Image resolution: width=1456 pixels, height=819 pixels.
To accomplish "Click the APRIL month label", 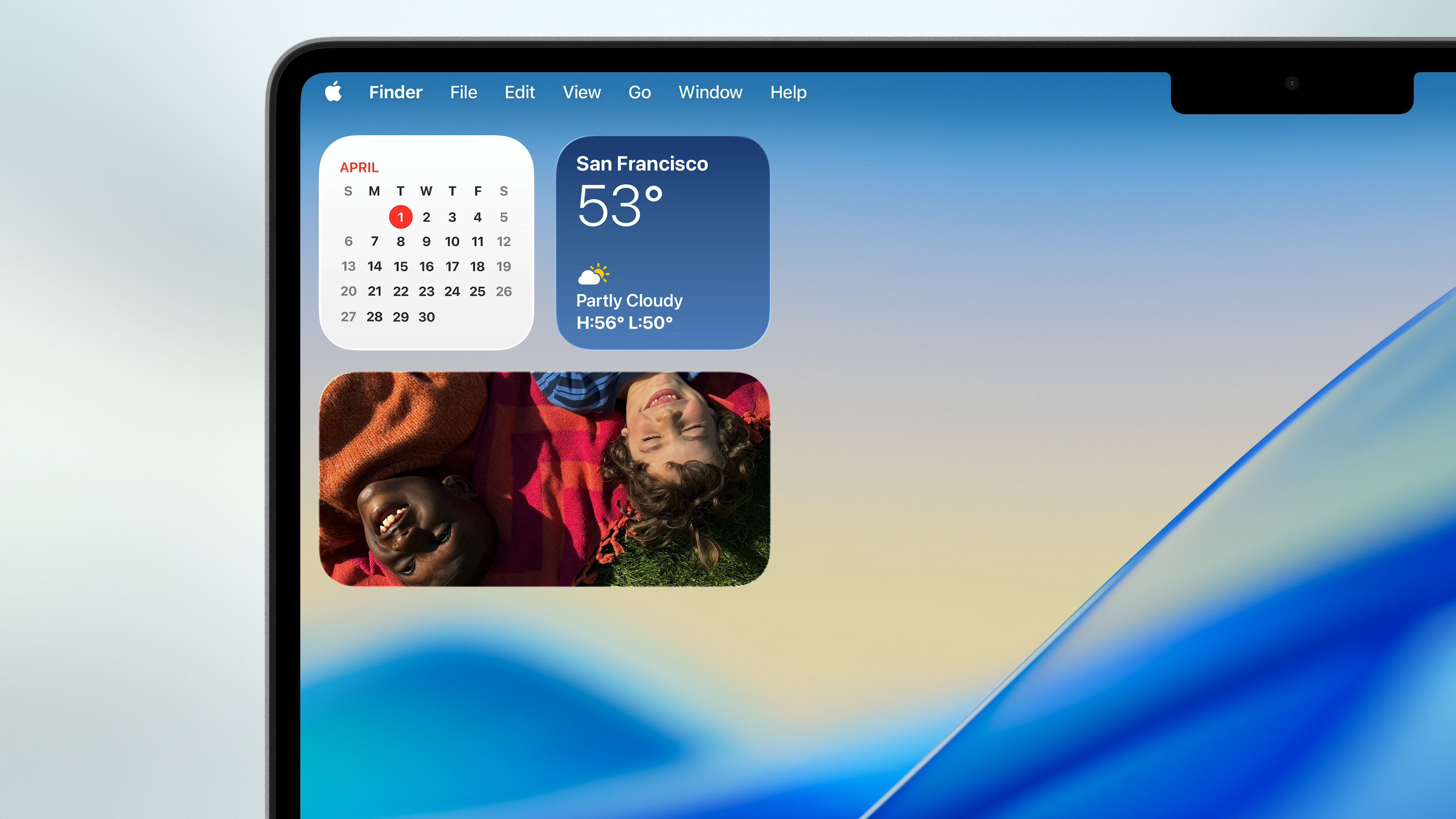I will tap(359, 167).
